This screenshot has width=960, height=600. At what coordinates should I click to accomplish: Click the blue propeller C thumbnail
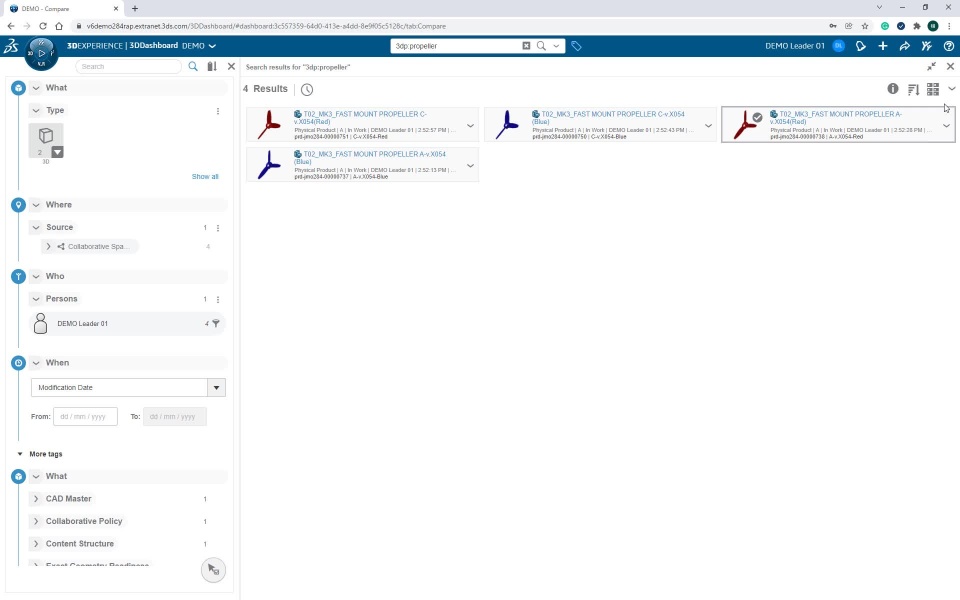[507, 124]
